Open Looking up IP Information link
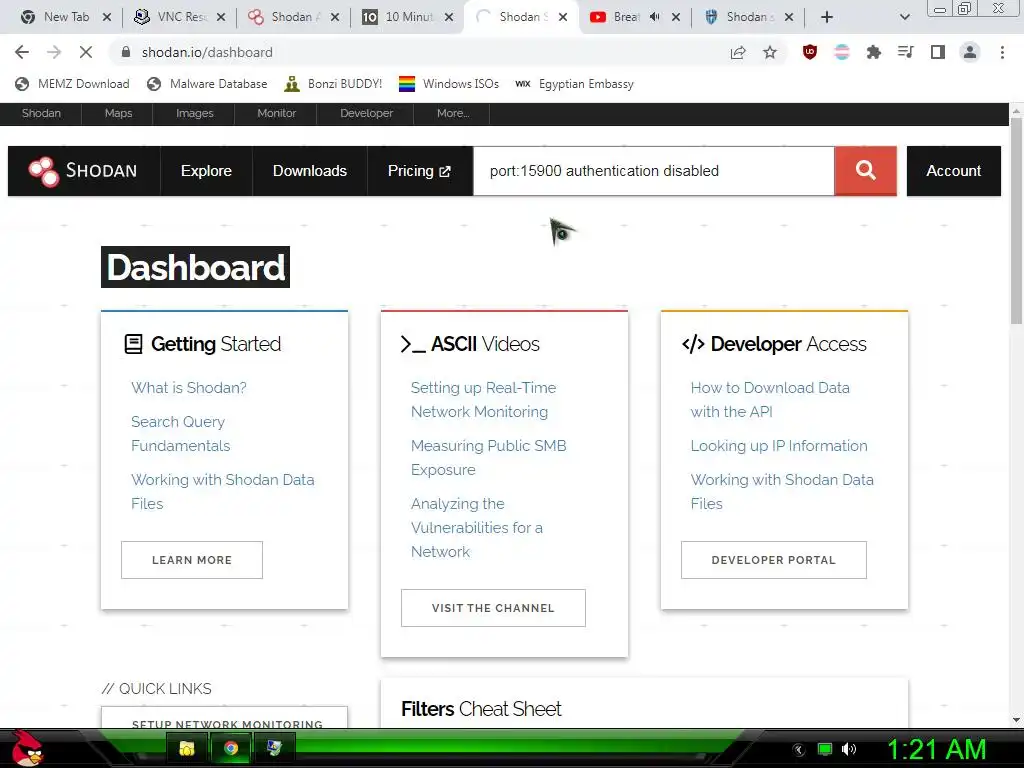The height and width of the screenshot is (768, 1024). click(779, 445)
